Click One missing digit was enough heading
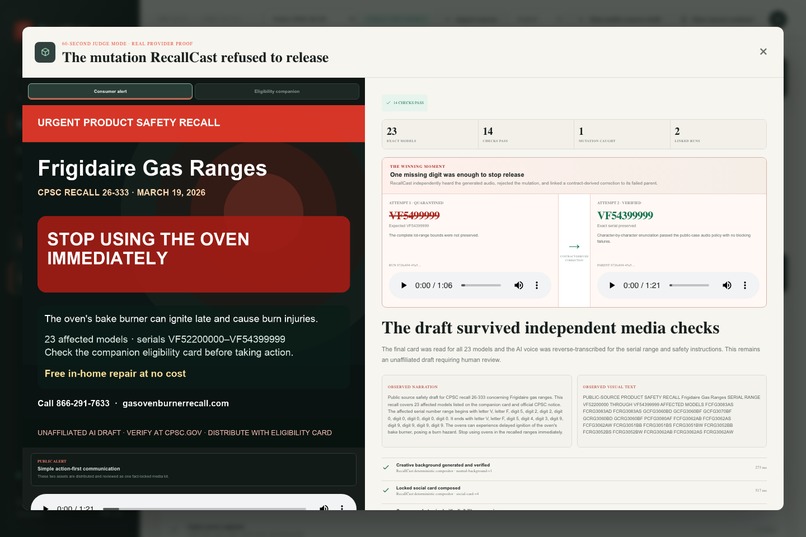The width and height of the screenshot is (806, 537). [457, 175]
